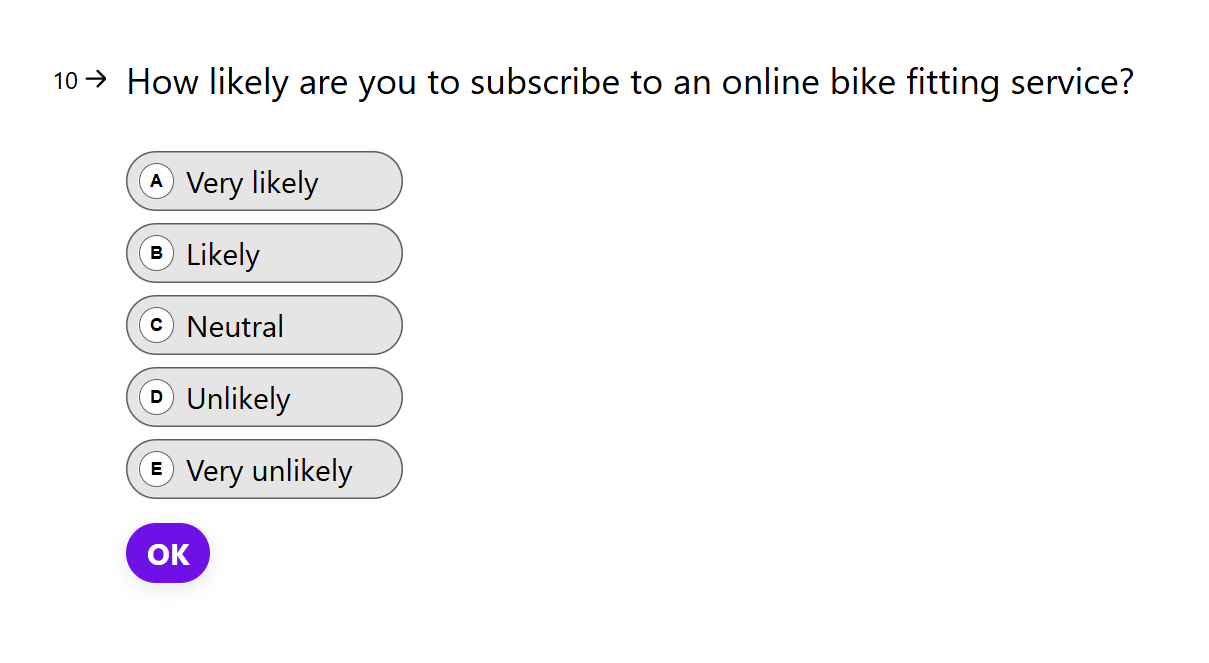Click the letter B key badge
Image resolution: width=1209 pixels, height=663 pixels.
[156, 254]
